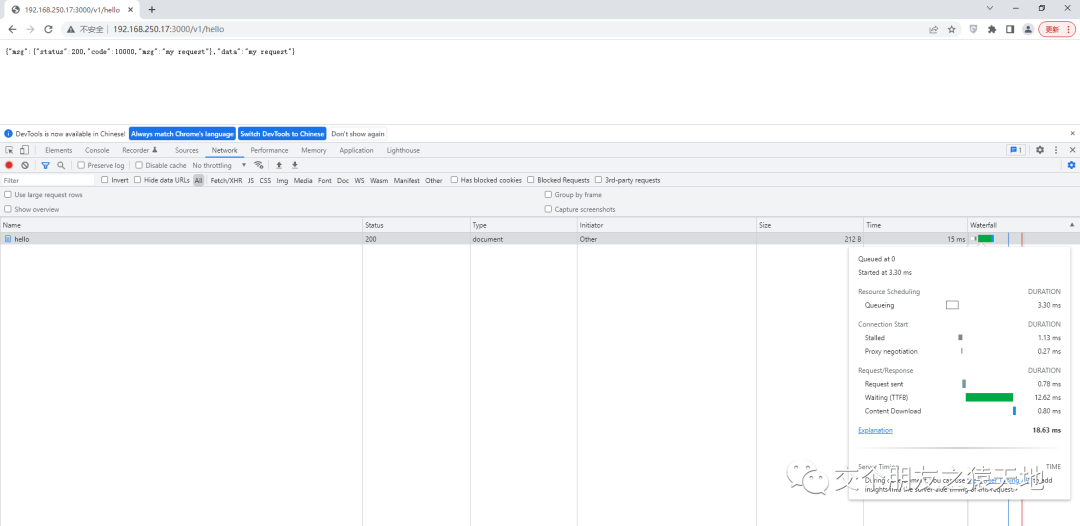Click Don't show again button
Screen dimensions: 1080x526
click(x=358, y=134)
